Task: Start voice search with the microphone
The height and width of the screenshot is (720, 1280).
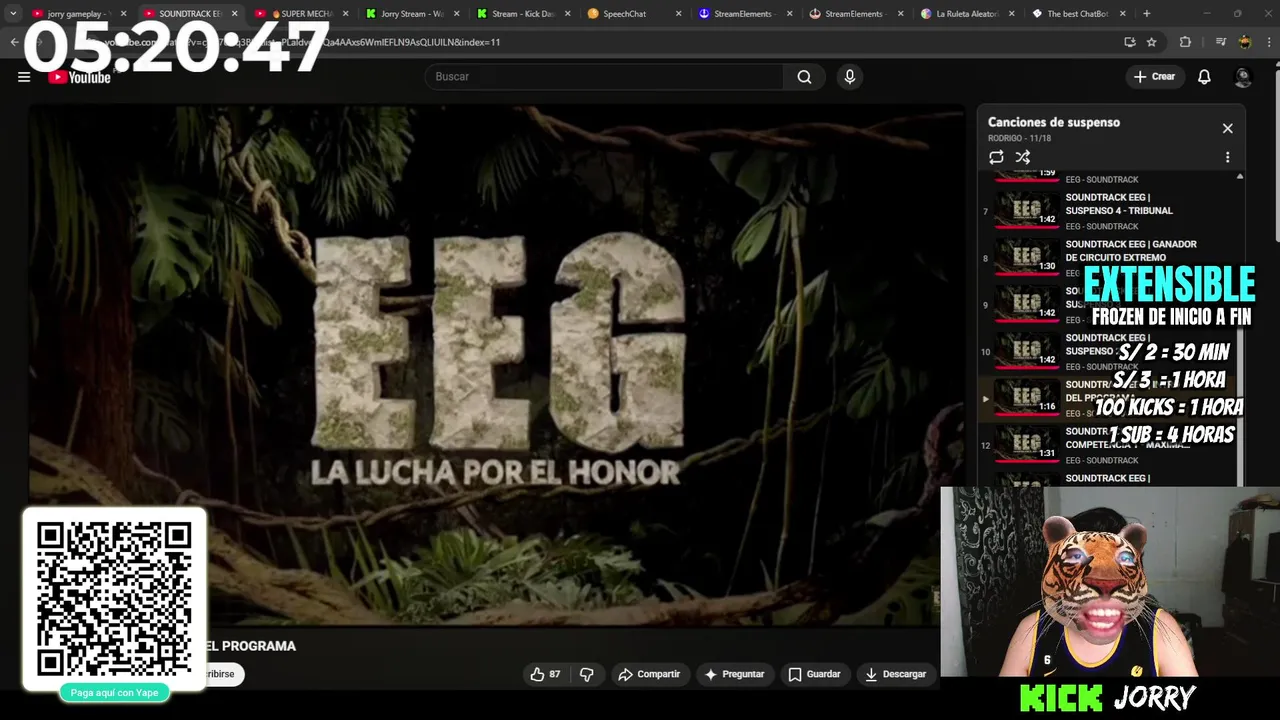Action: (850, 77)
